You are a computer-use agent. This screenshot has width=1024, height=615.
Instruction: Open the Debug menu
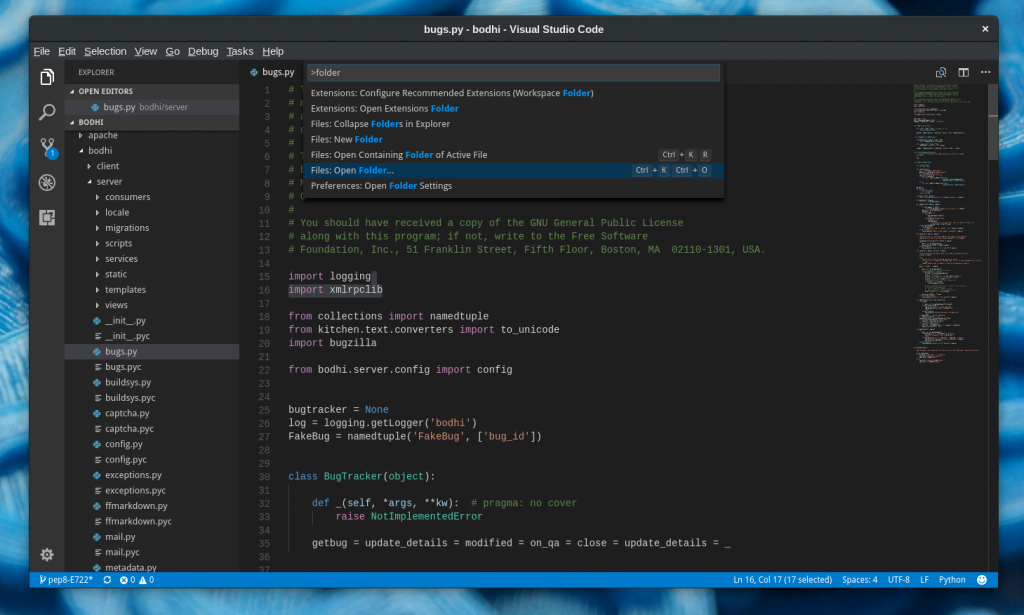pyautogui.click(x=203, y=51)
